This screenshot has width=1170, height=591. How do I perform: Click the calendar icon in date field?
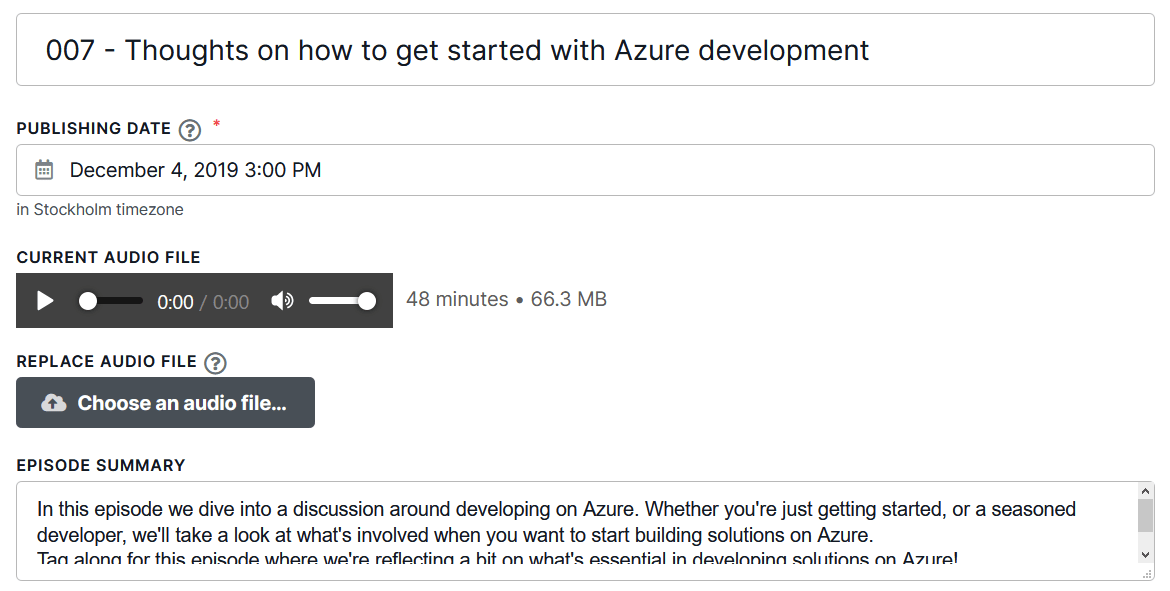(44, 170)
